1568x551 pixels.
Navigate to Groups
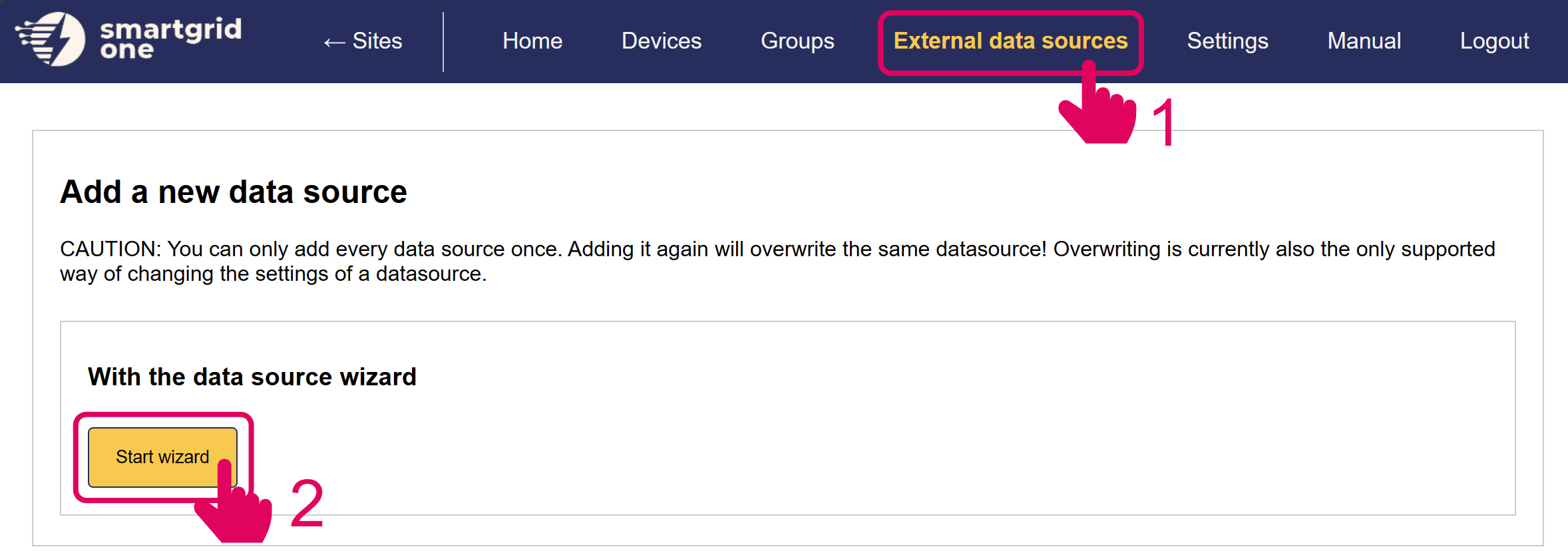click(797, 41)
